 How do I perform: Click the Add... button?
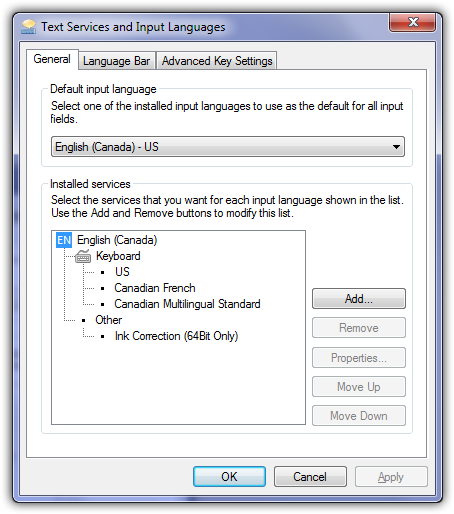359,299
